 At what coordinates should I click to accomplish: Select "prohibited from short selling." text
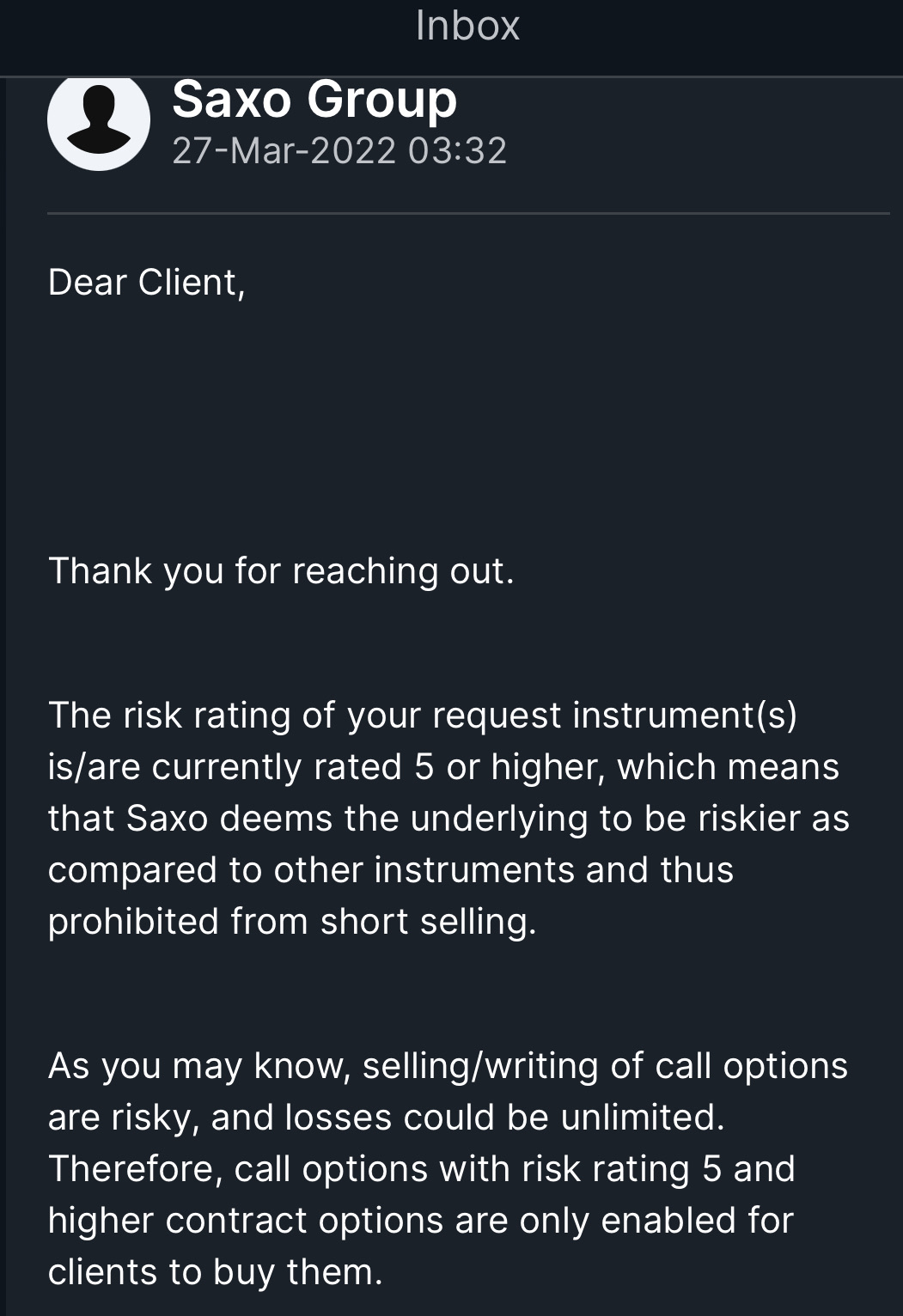(292, 922)
